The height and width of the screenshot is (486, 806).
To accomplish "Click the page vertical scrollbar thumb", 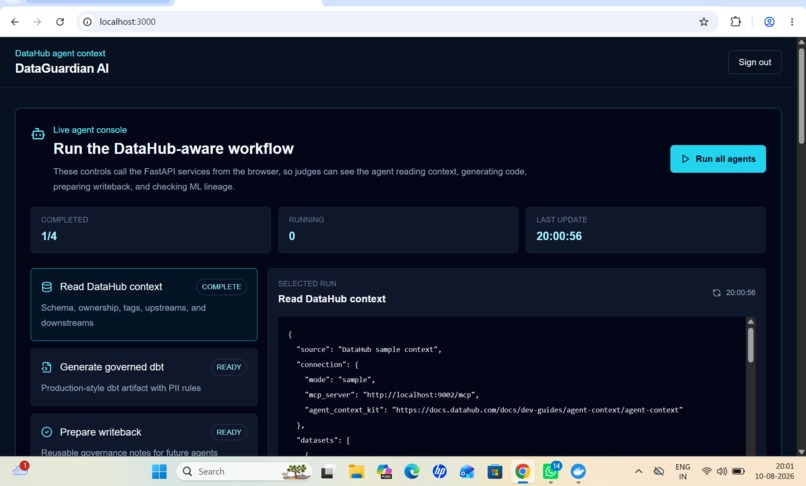I will pyautogui.click(x=801, y=96).
